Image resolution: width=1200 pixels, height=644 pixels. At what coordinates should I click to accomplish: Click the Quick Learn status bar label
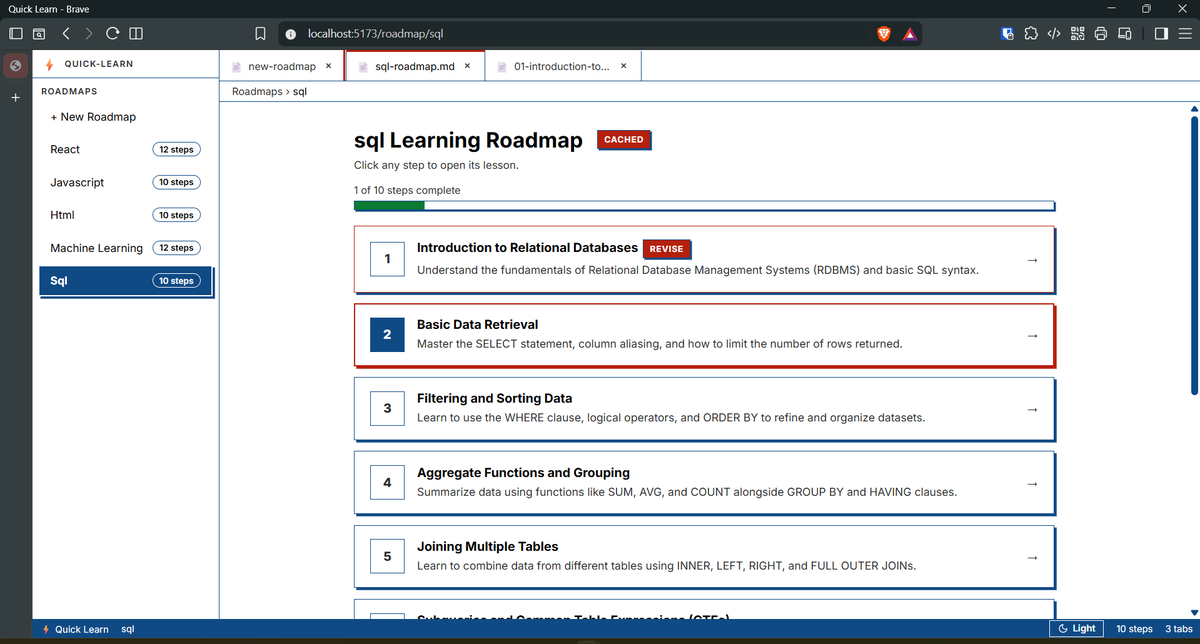tap(76, 629)
